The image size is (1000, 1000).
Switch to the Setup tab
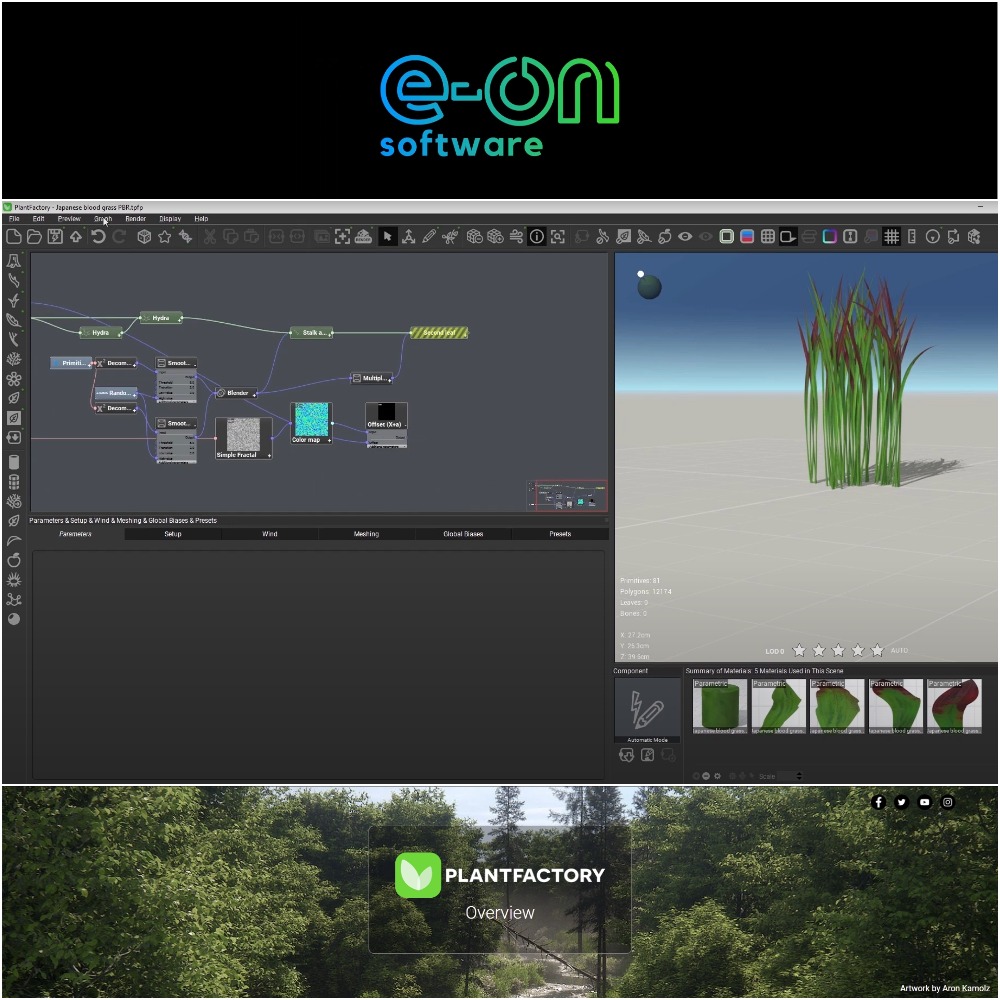173,534
